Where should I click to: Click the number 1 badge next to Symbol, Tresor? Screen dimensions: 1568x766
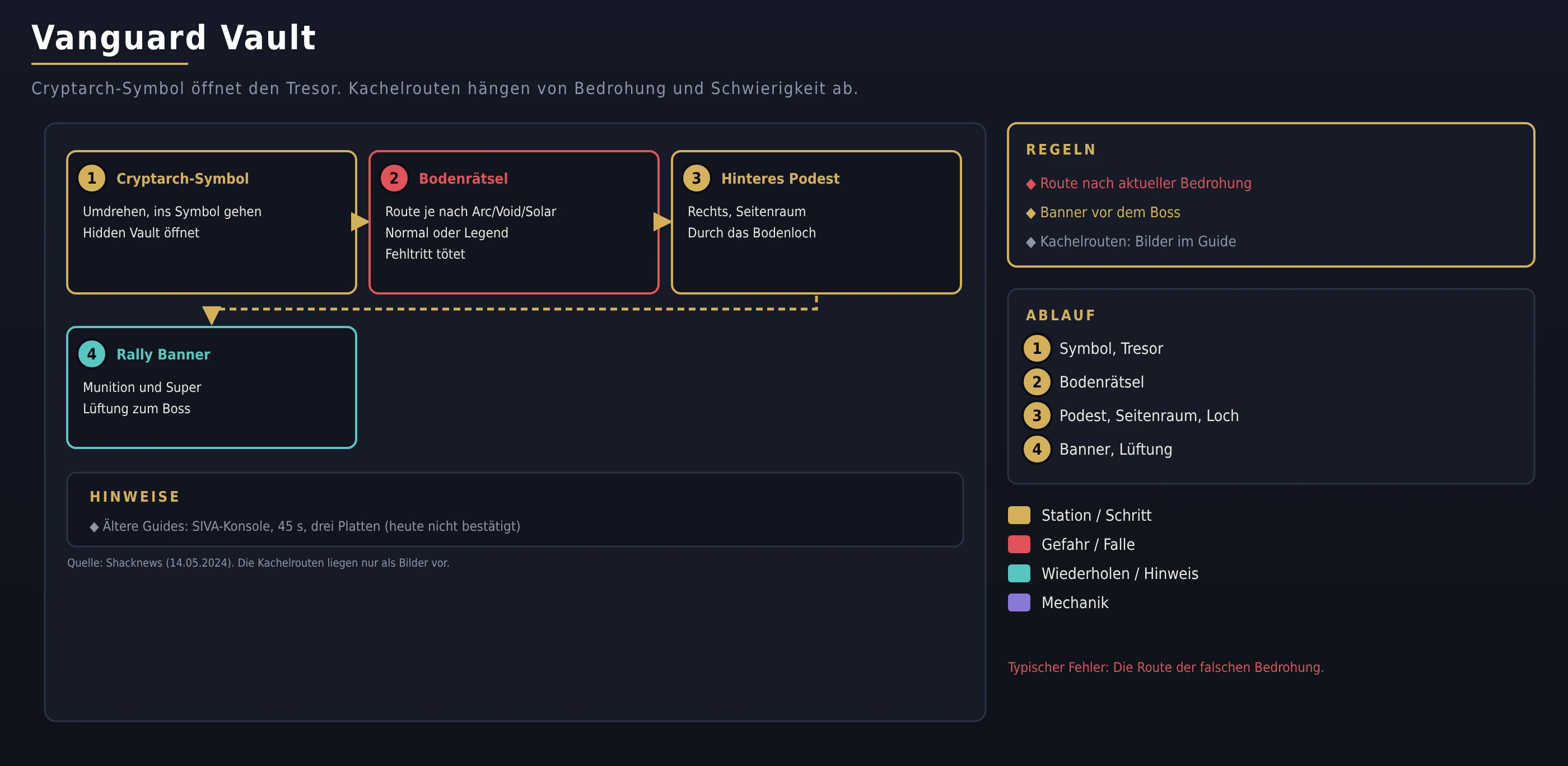1037,349
